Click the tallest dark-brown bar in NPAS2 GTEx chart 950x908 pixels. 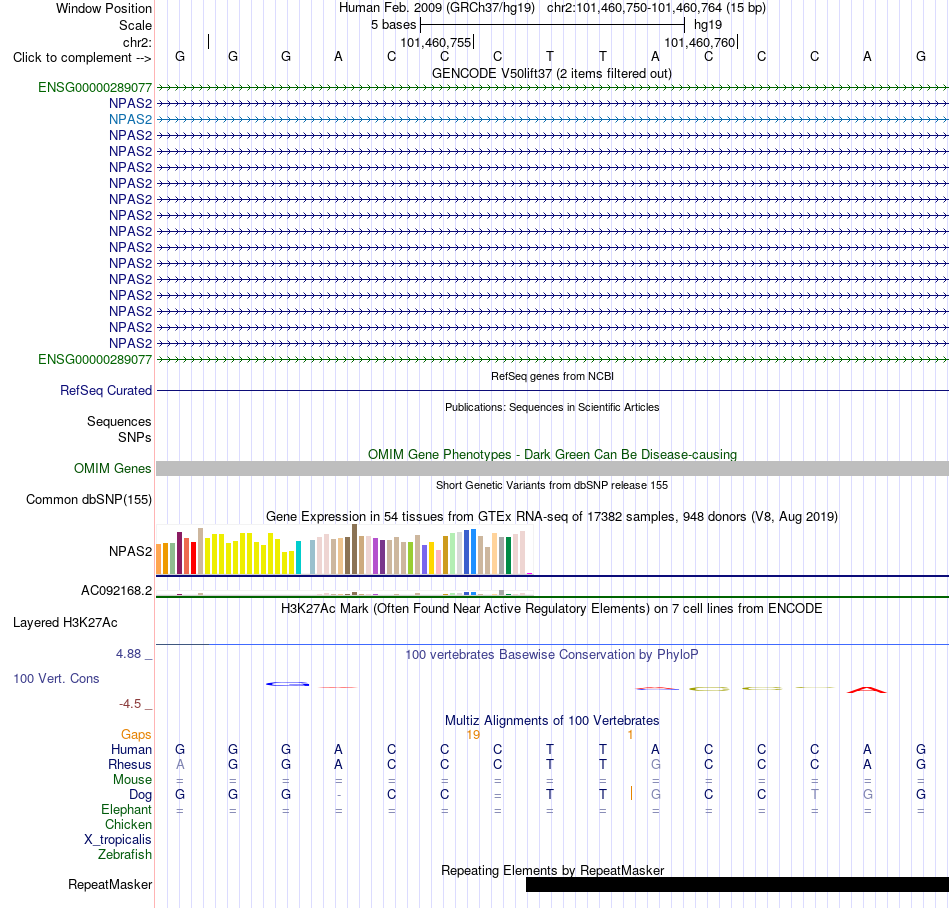point(354,549)
